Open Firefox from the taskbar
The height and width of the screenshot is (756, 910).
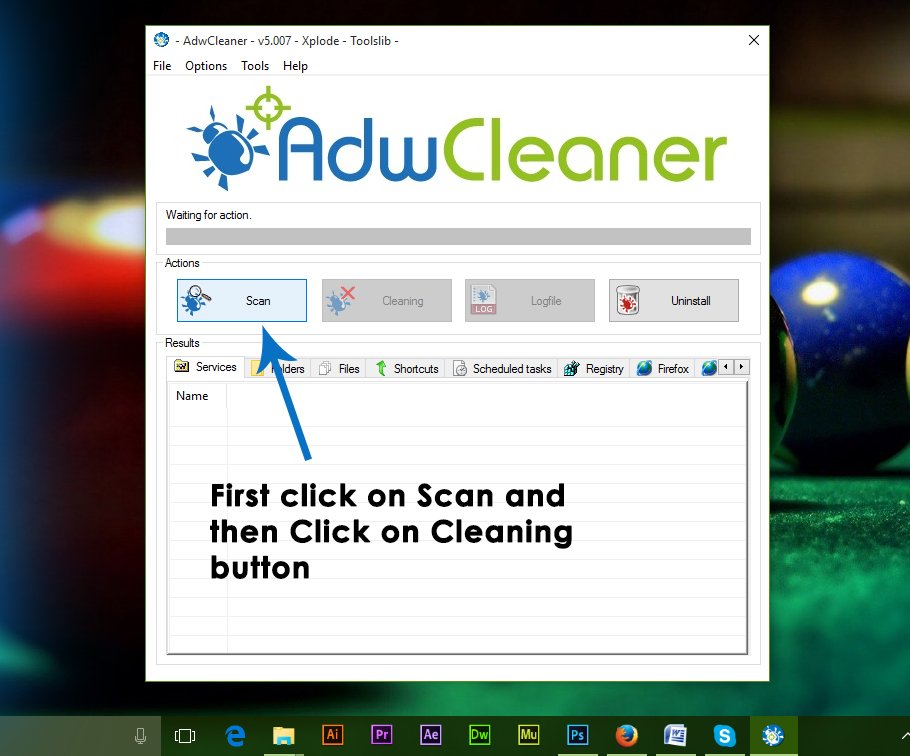[626, 736]
